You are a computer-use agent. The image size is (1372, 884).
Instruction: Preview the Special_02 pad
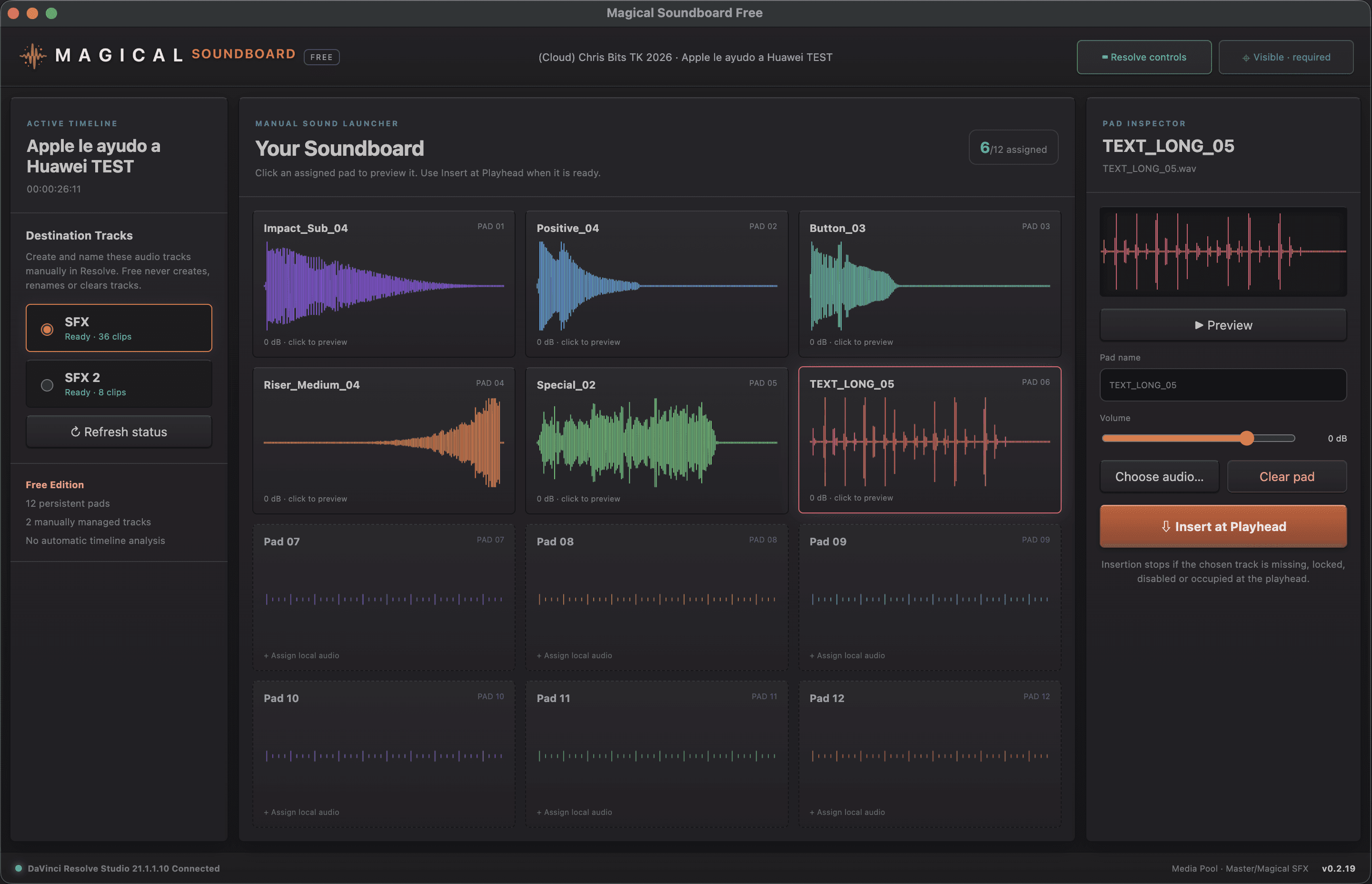pyautogui.click(x=657, y=441)
